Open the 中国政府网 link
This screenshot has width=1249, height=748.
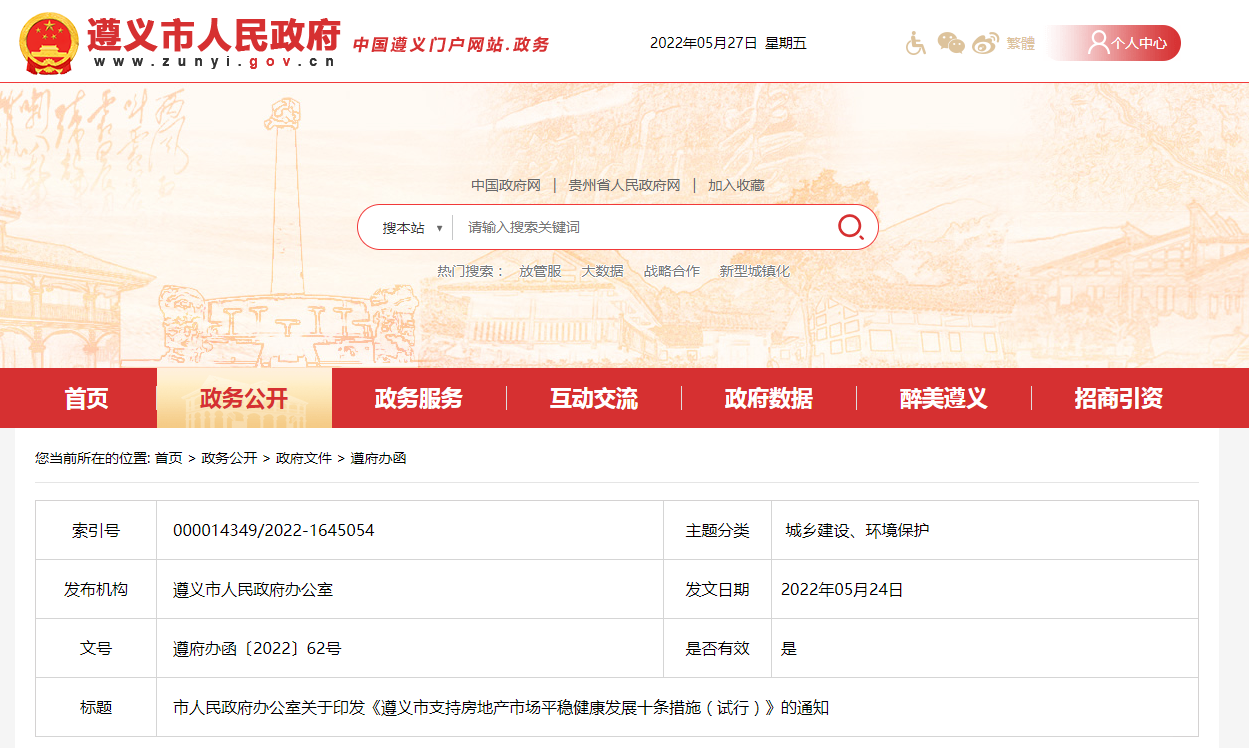[506, 185]
